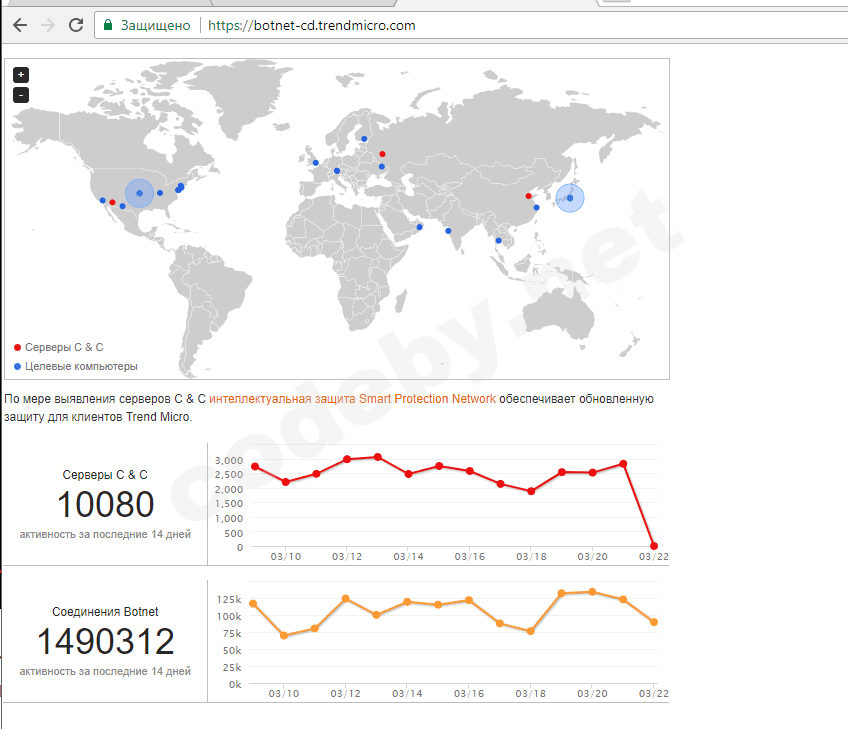Click the red chart point at 03/22
848x729 pixels.
point(654,546)
